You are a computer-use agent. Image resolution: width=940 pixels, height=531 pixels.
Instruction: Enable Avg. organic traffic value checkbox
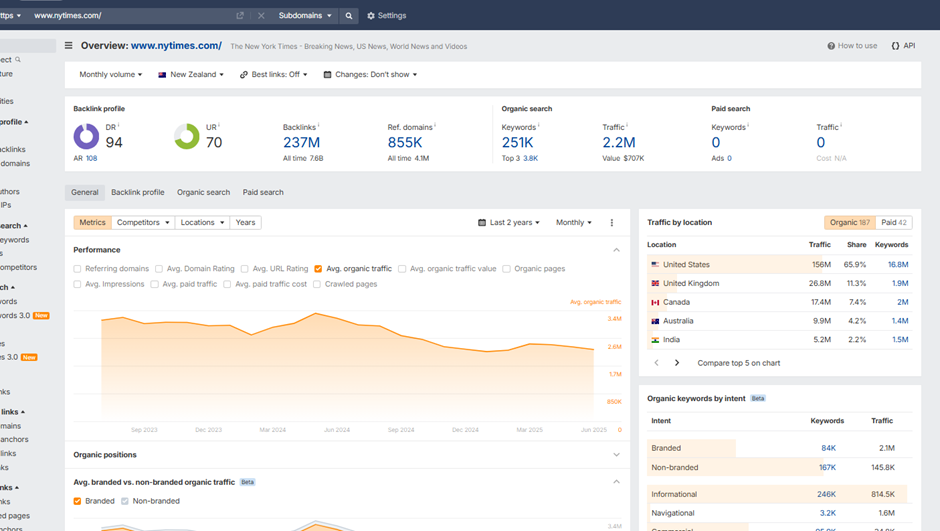coord(402,269)
